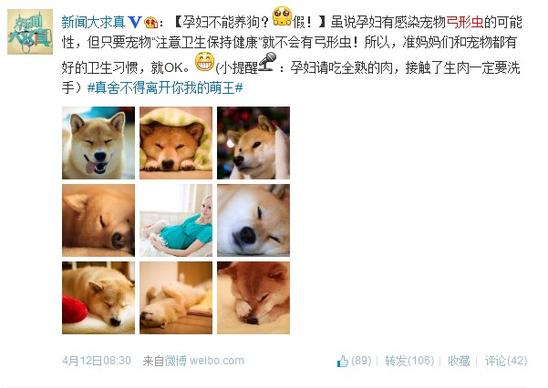Click the thumbs-up like icon
548x388 pixels.
342,361
